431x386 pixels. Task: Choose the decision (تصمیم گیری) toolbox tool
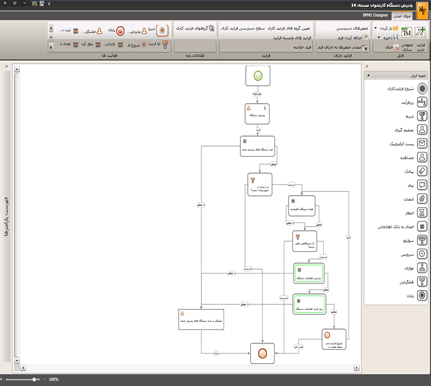tap(422, 130)
